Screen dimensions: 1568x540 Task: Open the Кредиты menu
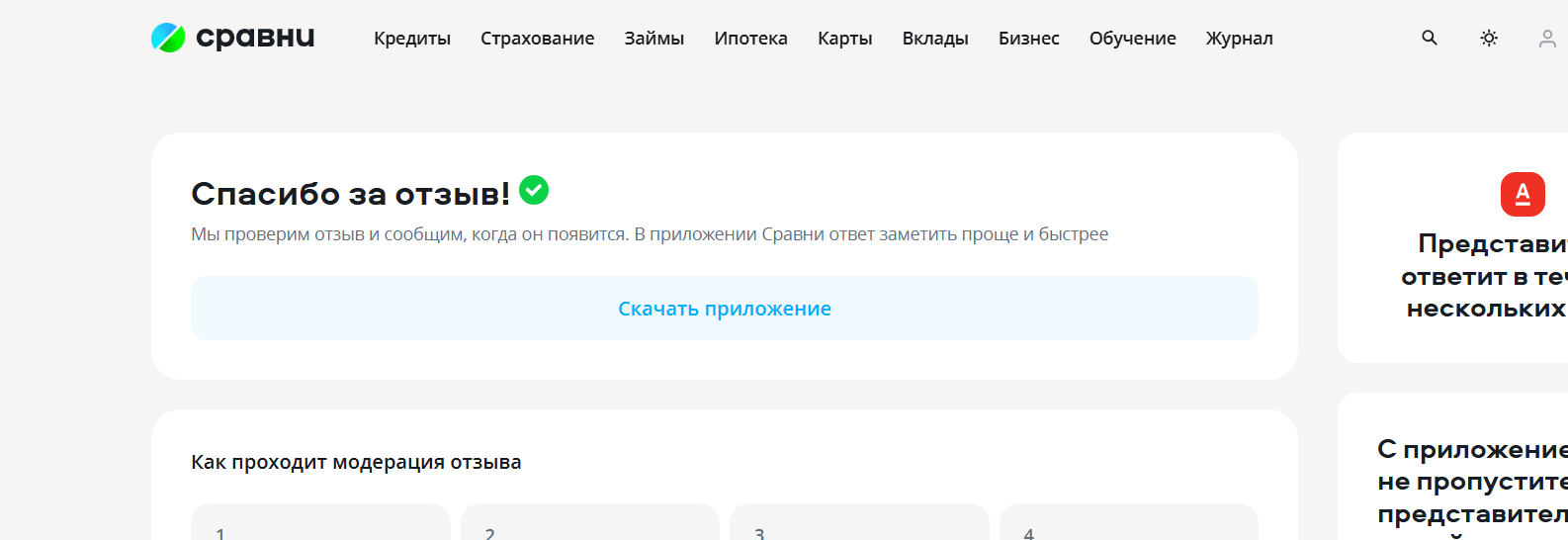pyautogui.click(x=412, y=39)
